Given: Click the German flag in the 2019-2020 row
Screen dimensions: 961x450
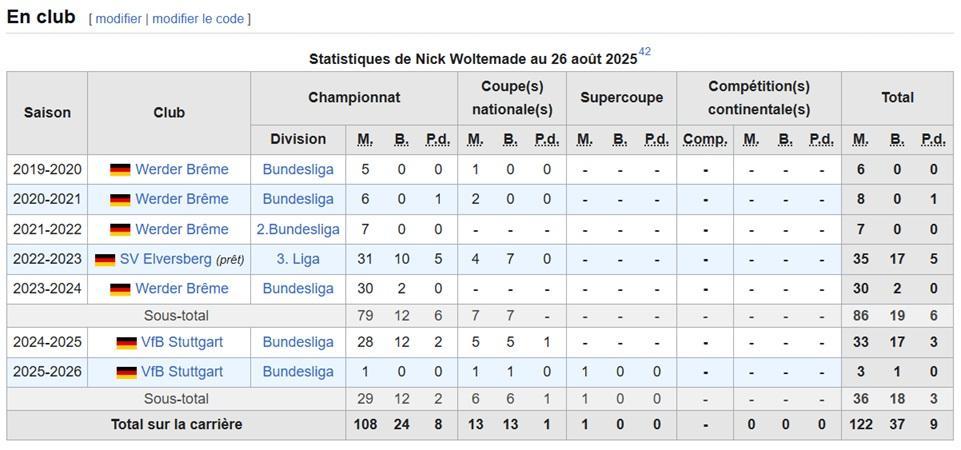Looking at the screenshot, I should pos(120,170).
